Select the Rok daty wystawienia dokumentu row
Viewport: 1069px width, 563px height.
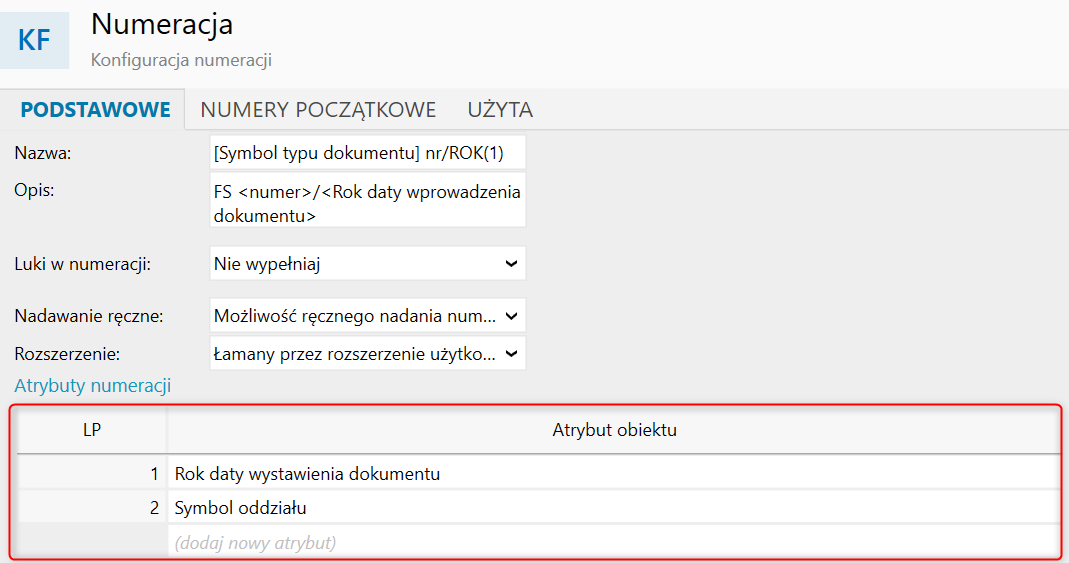[x=614, y=474]
